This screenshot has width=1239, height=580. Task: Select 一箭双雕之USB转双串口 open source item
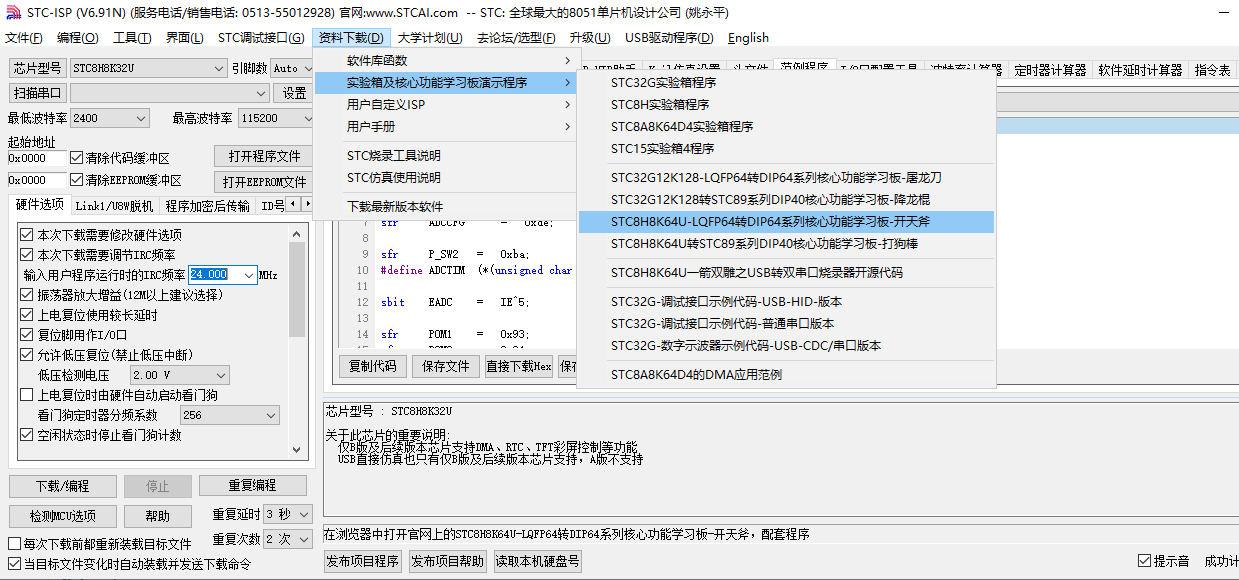[786, 272]
